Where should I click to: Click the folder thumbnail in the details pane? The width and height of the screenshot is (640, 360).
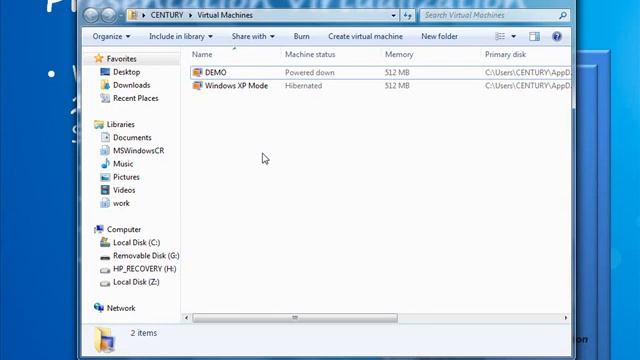pos(104,340)
